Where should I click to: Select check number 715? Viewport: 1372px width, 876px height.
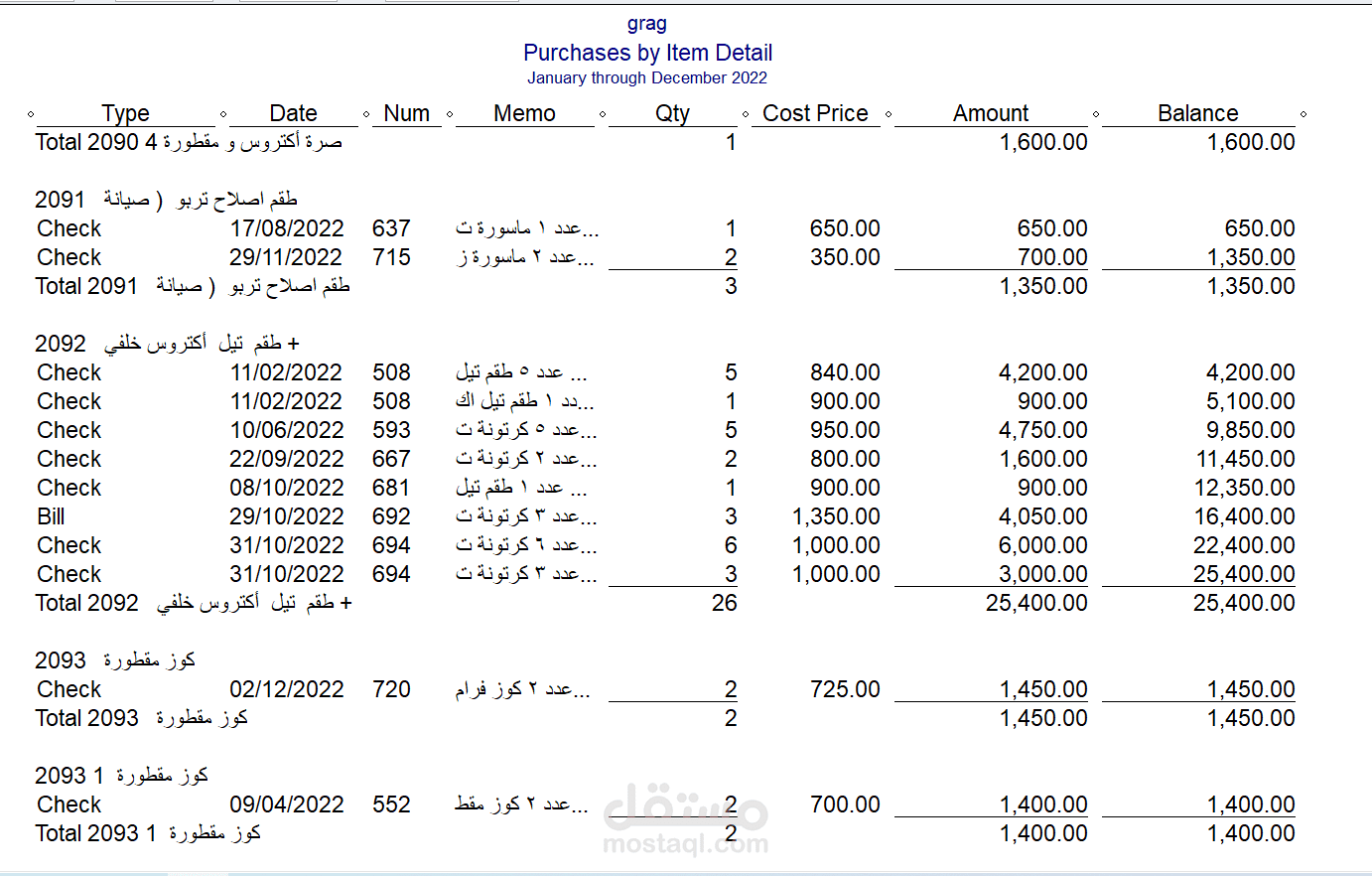tap(391, 257)
